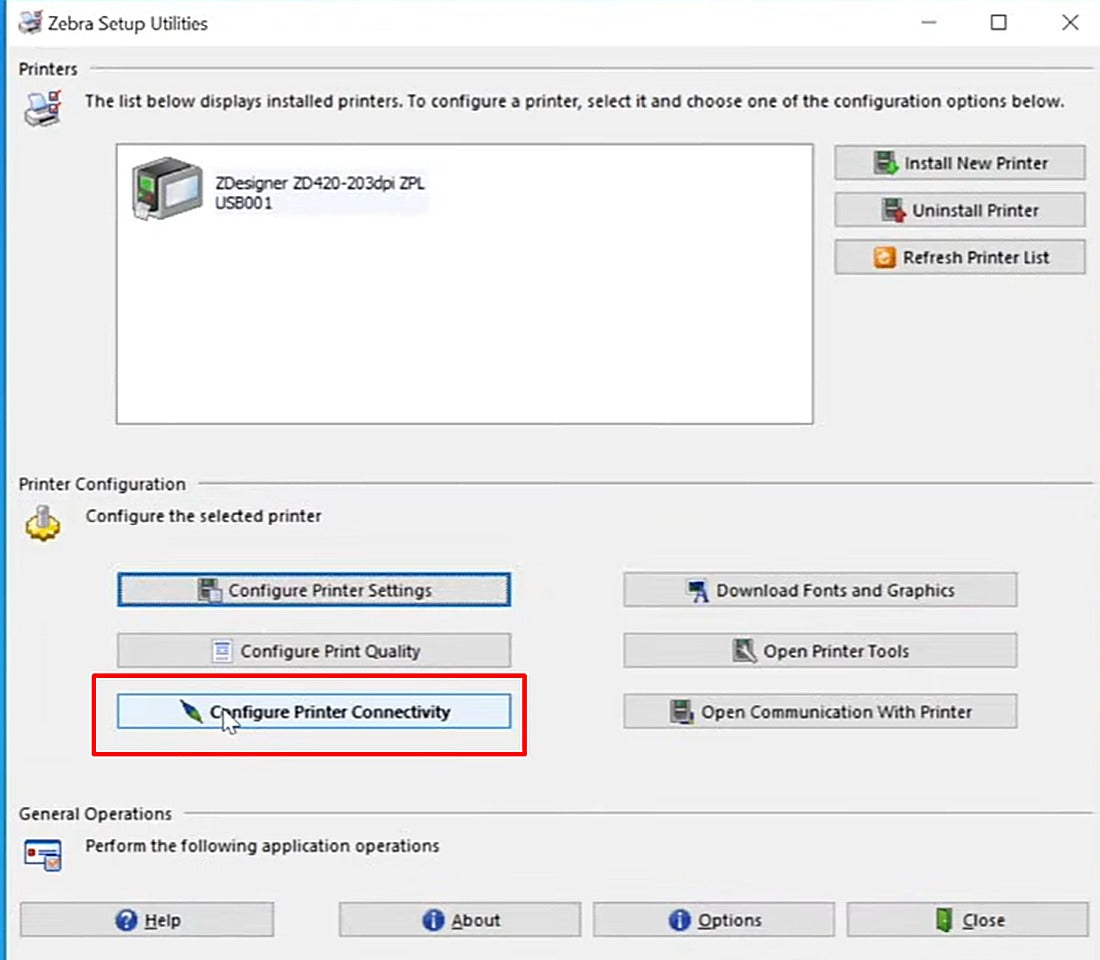Open Printer Tools
Screen dimensions: 1100x960
[x=820, y=651]
